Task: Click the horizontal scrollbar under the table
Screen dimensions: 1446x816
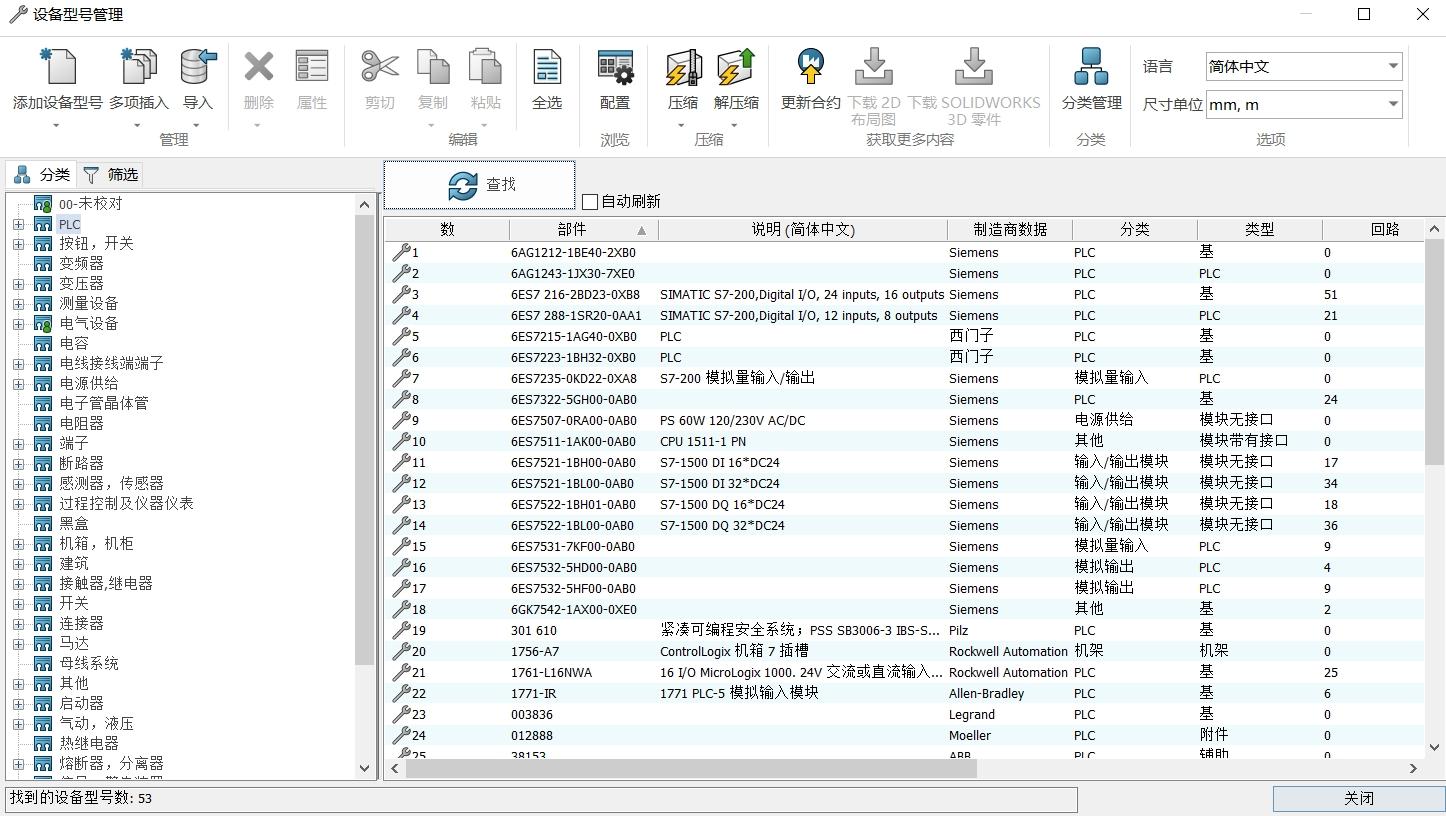Action: [x=690, y=768]
